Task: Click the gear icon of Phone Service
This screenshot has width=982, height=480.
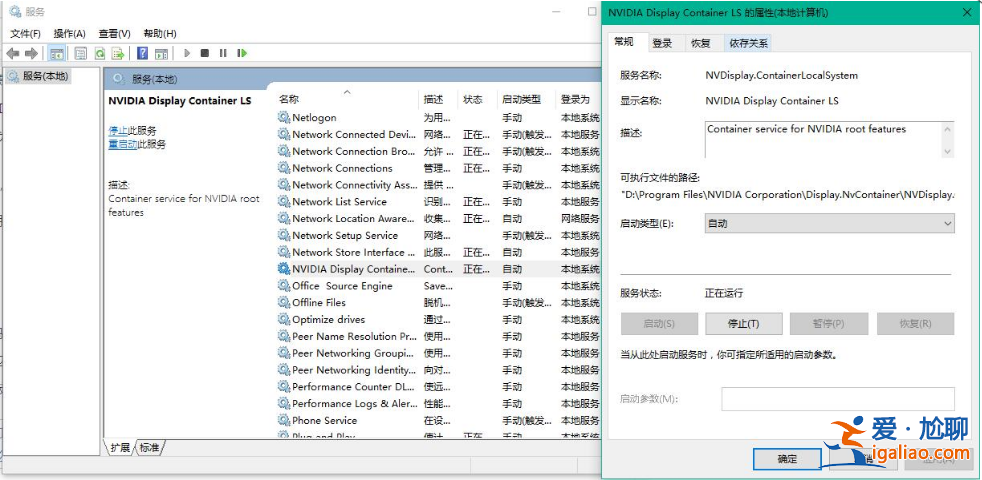Action: [x=284, y=420]
